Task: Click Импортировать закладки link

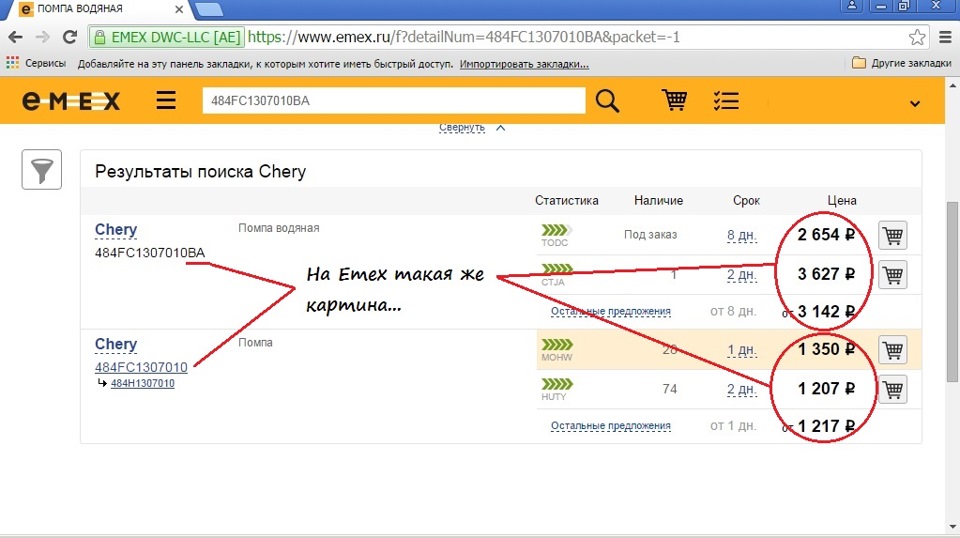Action: pos(524,64)
